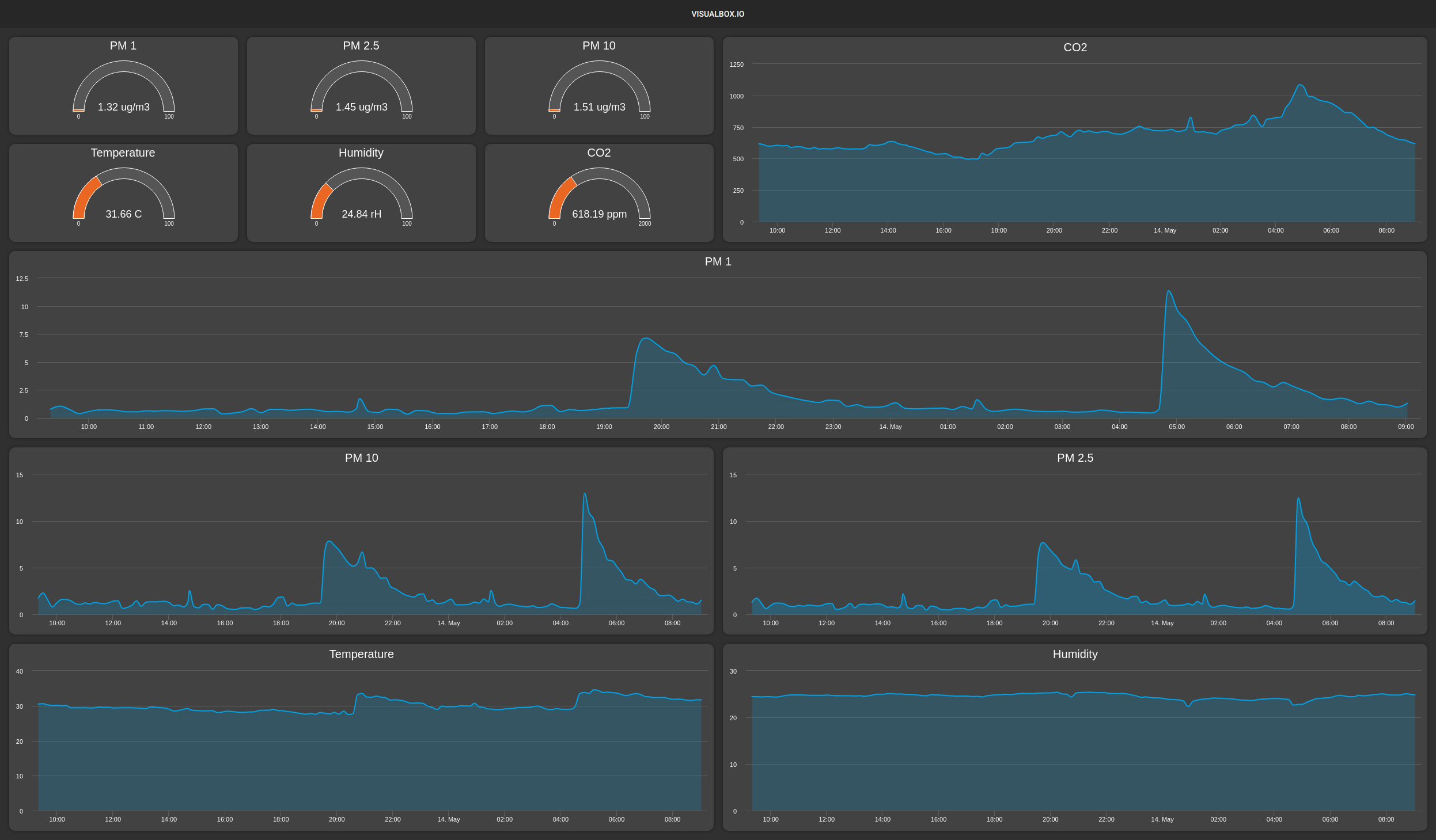Viewport: 1436px width, 840px height.
Task: Click the PM 2.5 line chart title
Action: coord(1075,458)
